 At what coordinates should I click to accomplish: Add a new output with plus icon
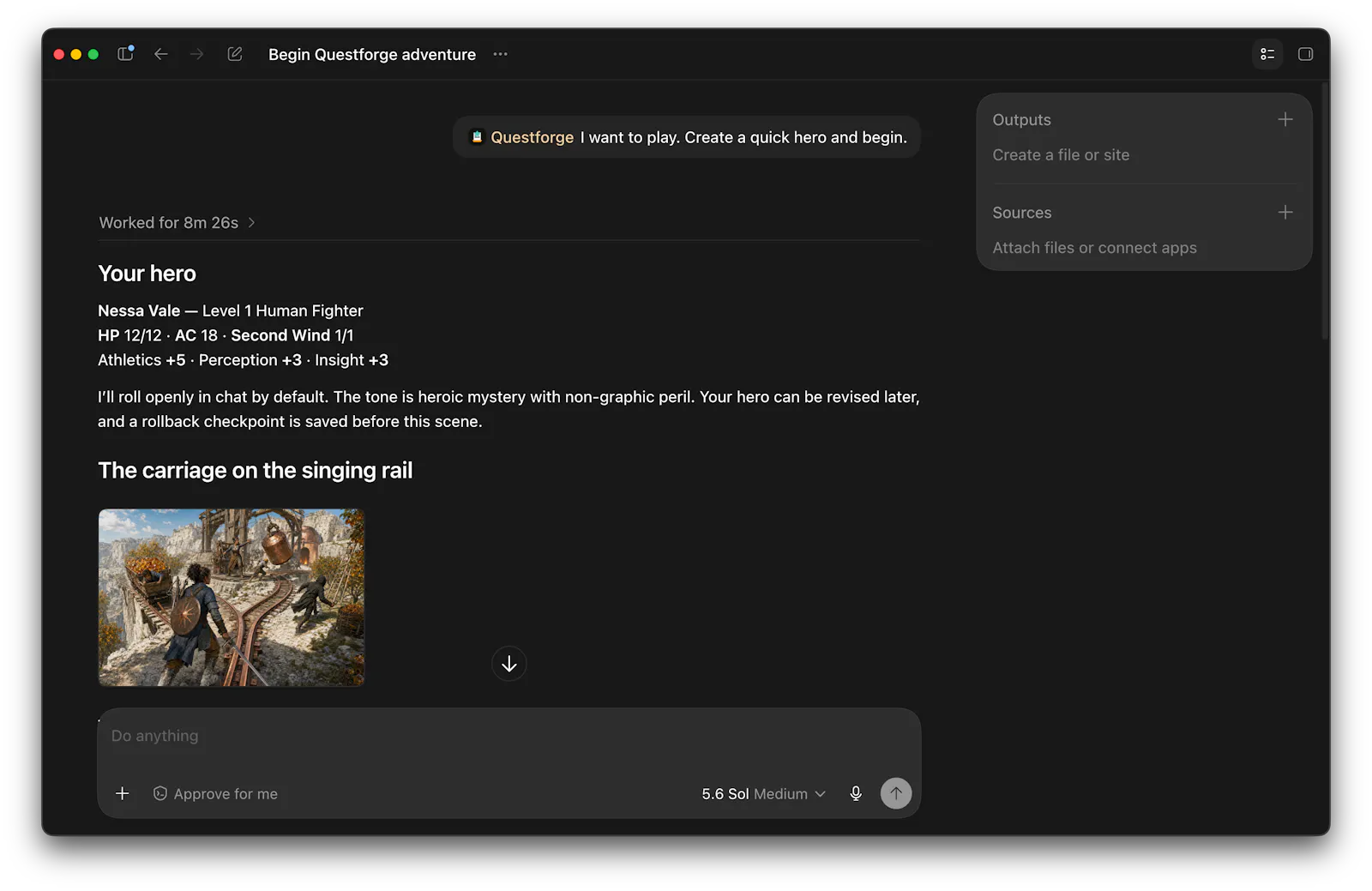[x=1285, y=119]
